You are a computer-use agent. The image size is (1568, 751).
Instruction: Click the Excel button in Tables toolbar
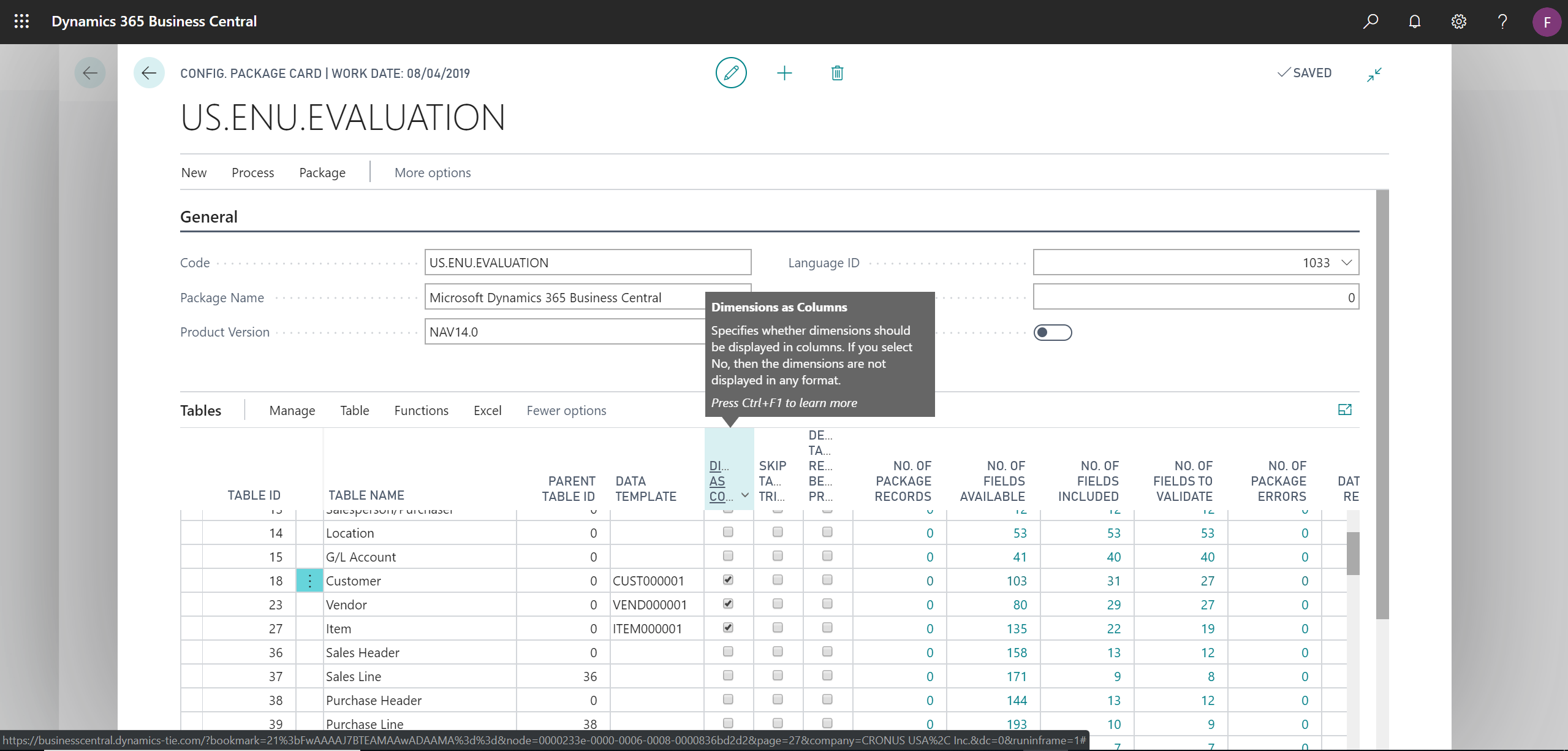pos(486,410)
